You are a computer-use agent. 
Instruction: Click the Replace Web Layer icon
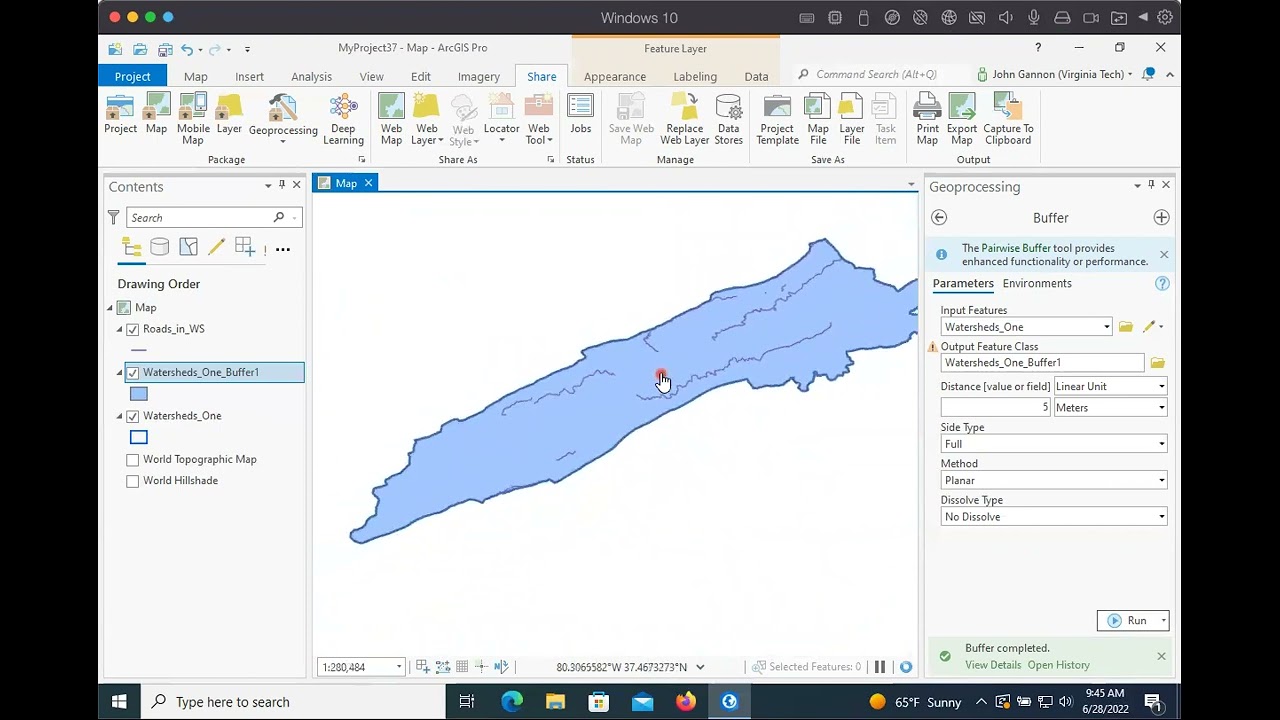coord(684,119)
